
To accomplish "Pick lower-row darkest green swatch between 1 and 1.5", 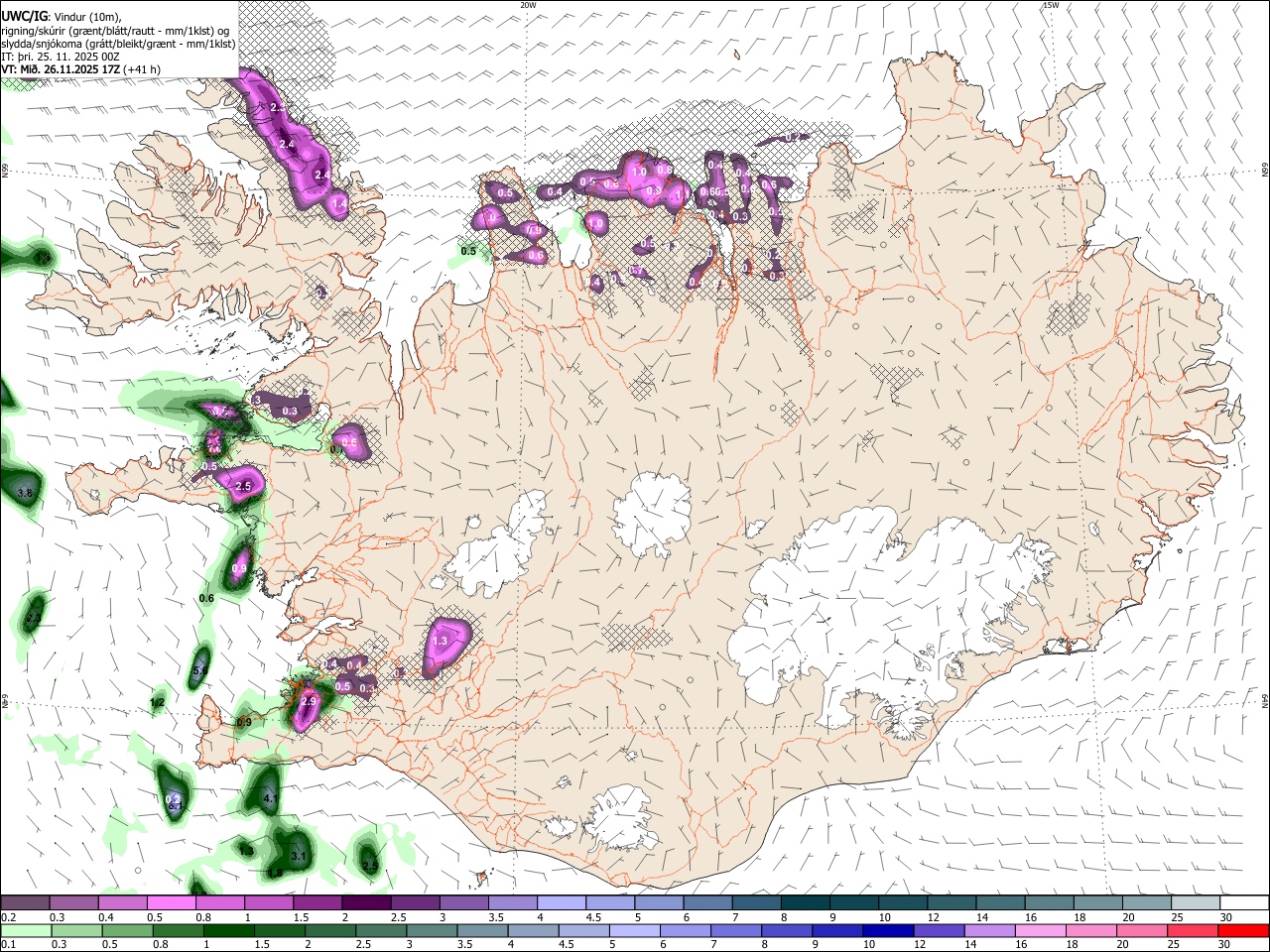I will point(229,930).
